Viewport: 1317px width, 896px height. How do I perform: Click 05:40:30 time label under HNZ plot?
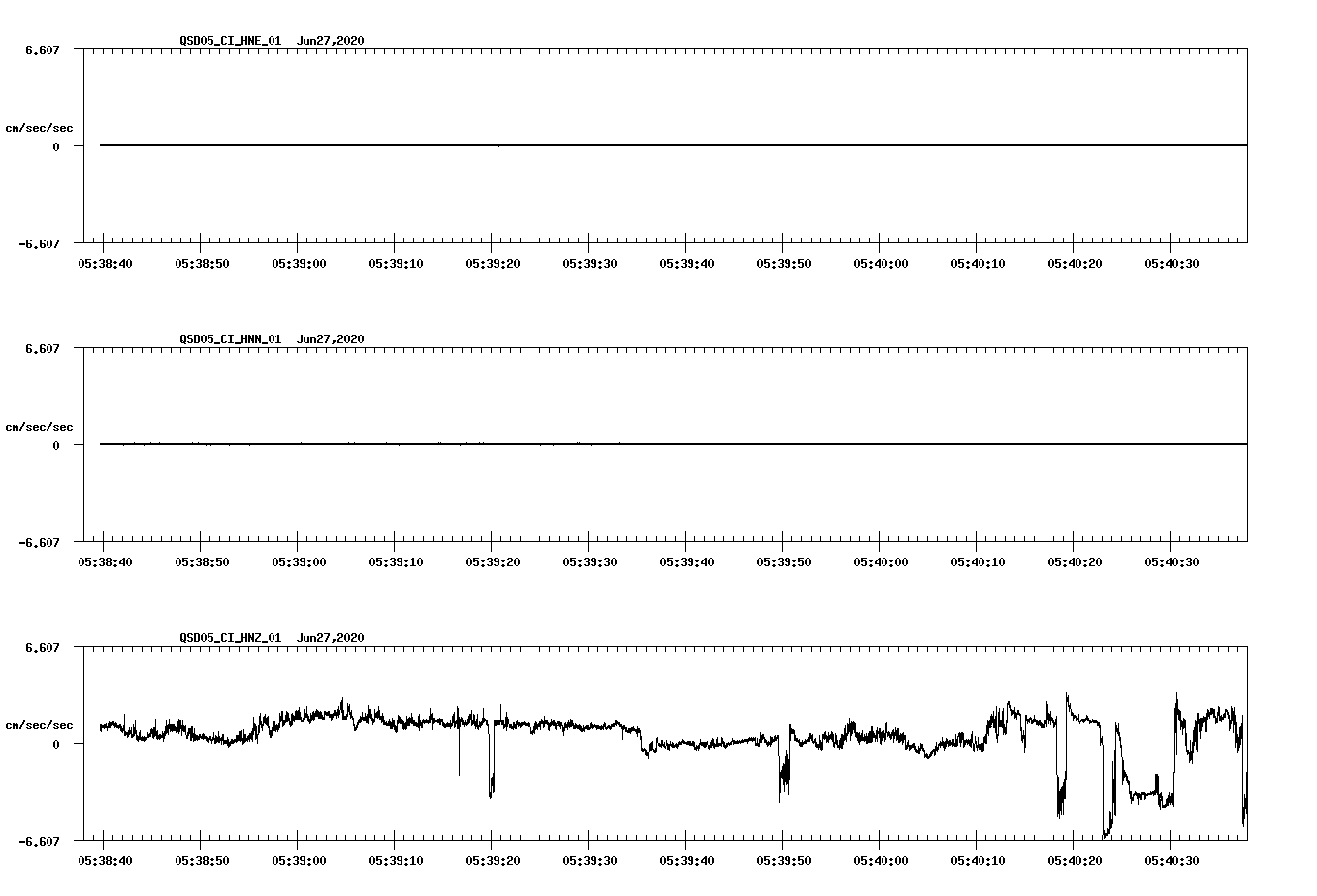click(x=1172, y=861)
